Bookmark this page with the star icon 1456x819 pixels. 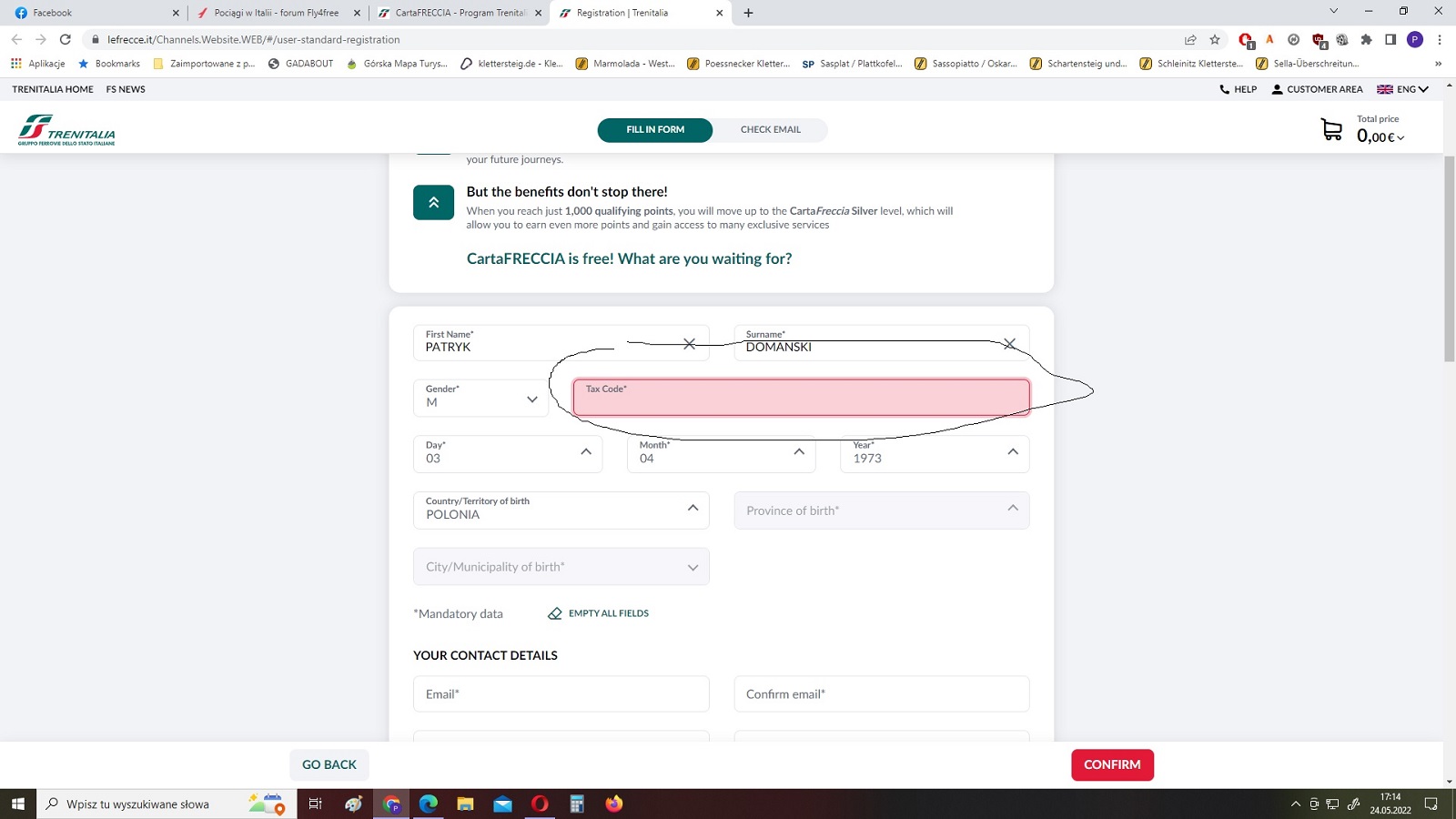point(1215,39)
